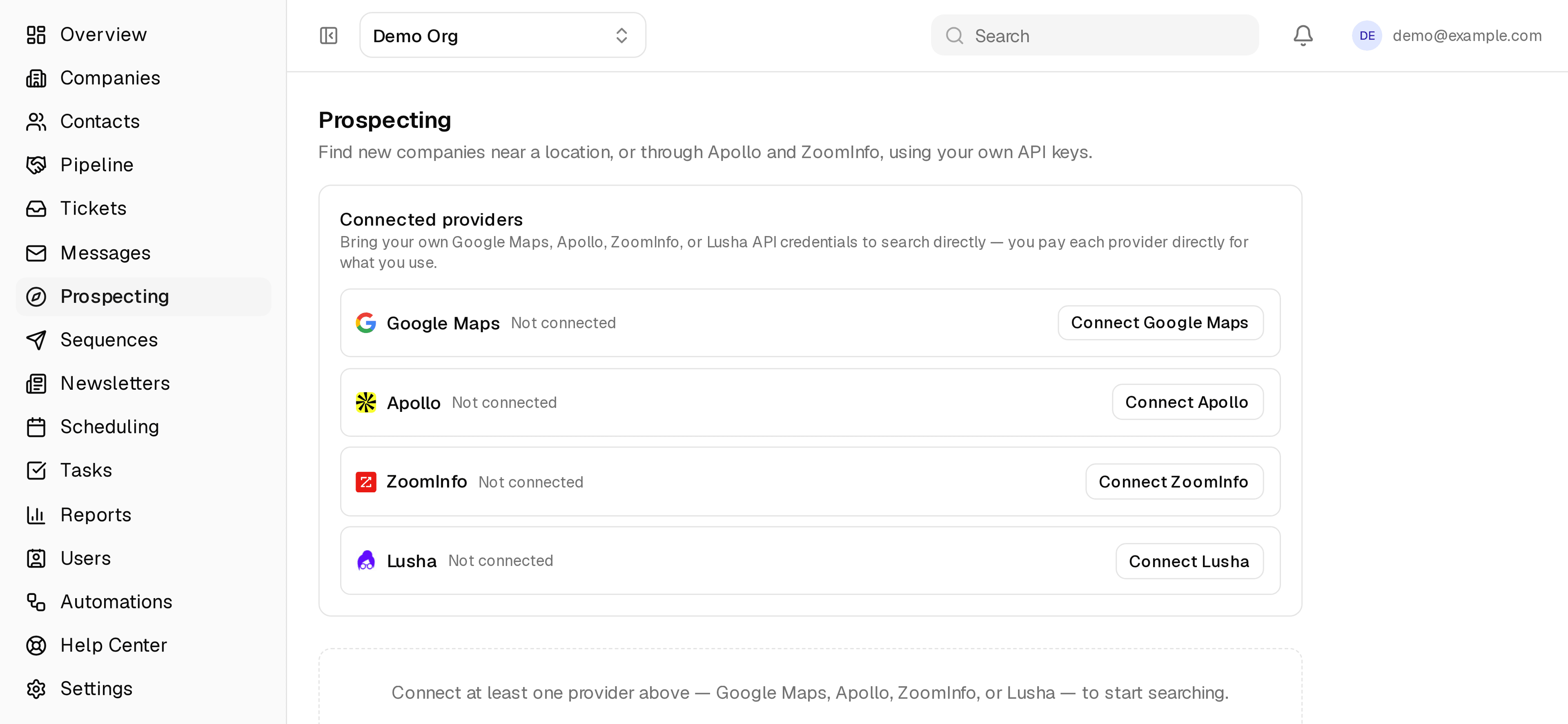Click the Tickets inbox icon
This screenshot has width=1568, height=724.
pyautogui.click(x=36, y=209)
